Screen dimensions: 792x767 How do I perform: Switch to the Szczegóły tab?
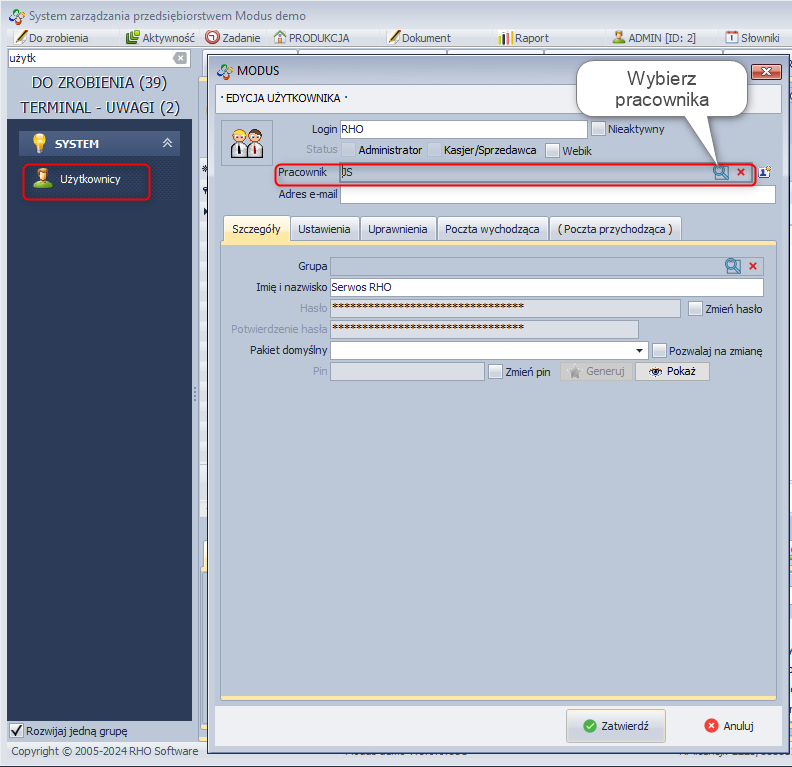(x=256, y=229)
